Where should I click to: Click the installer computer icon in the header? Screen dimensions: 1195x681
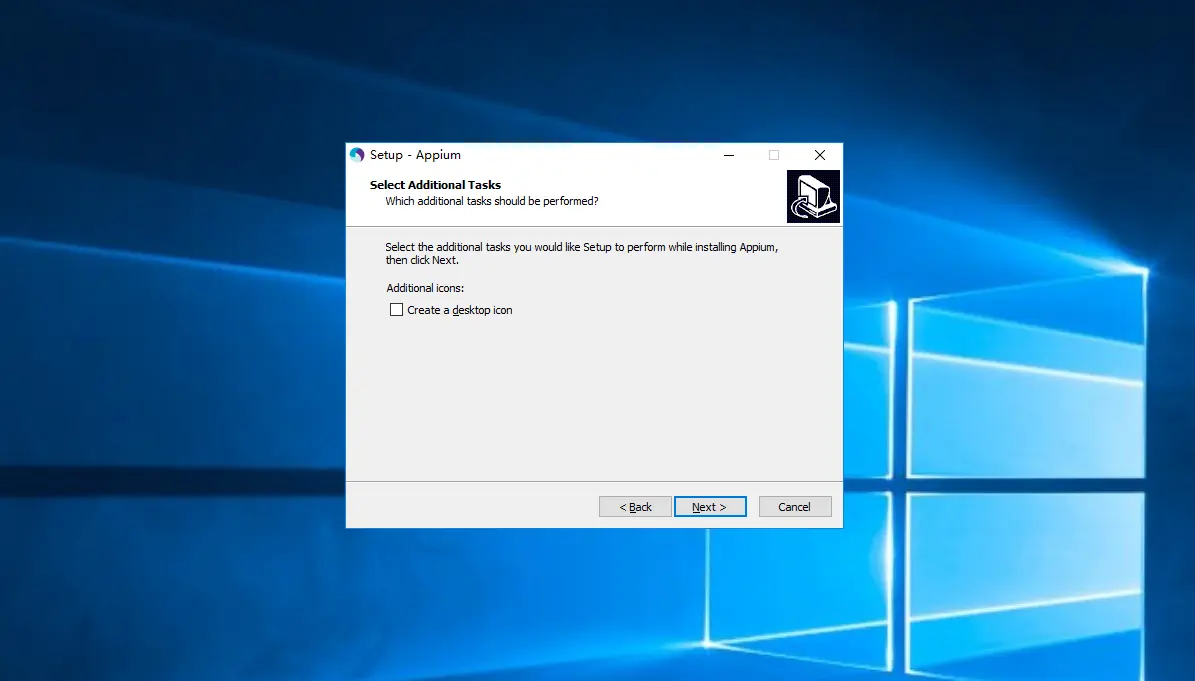point(813,197)
